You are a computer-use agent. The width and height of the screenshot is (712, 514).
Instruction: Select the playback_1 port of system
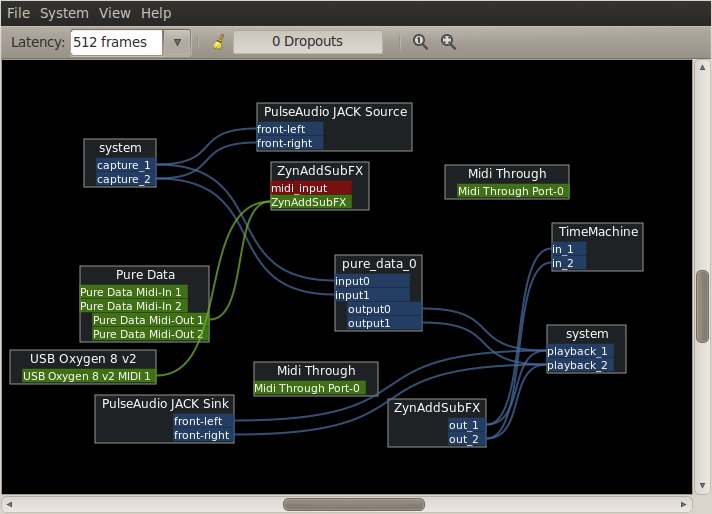580,351
